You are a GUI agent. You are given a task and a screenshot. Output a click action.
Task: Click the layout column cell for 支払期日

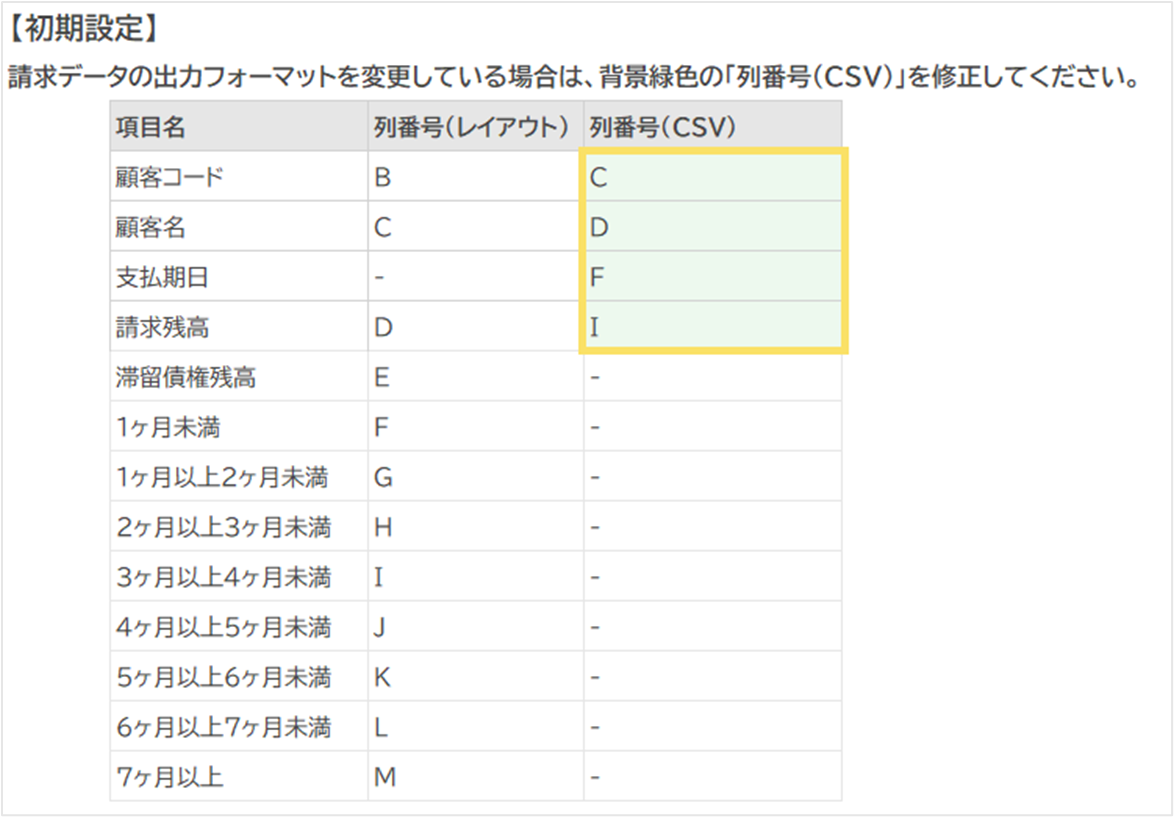[x=475, y=277]
